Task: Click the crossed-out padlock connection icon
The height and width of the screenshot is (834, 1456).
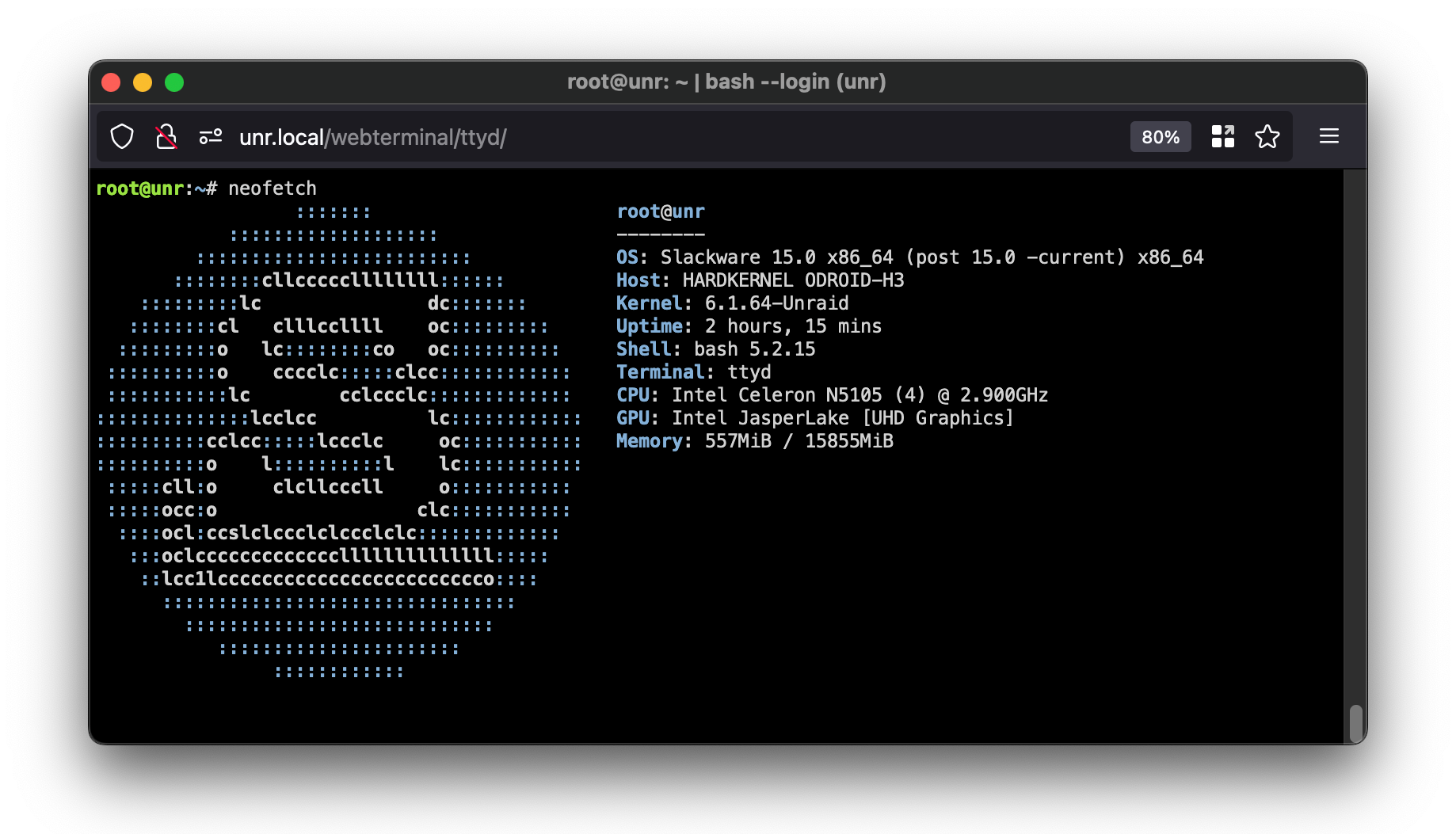Action: pos(166,135)
